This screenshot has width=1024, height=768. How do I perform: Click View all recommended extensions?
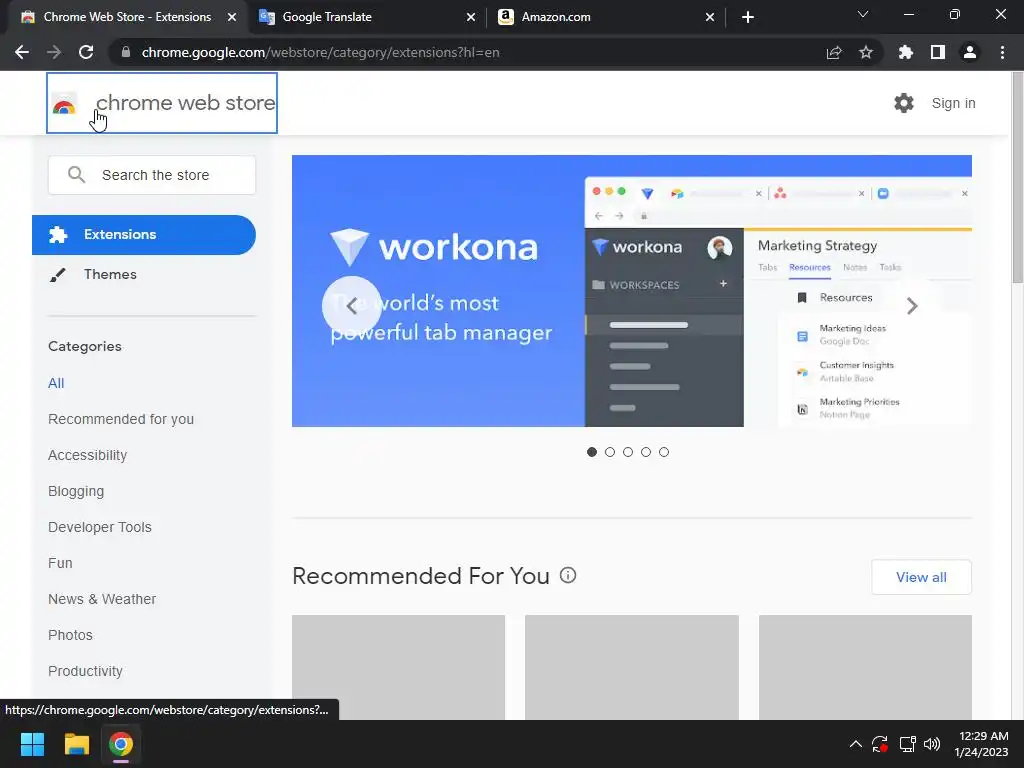coord(921,577)
